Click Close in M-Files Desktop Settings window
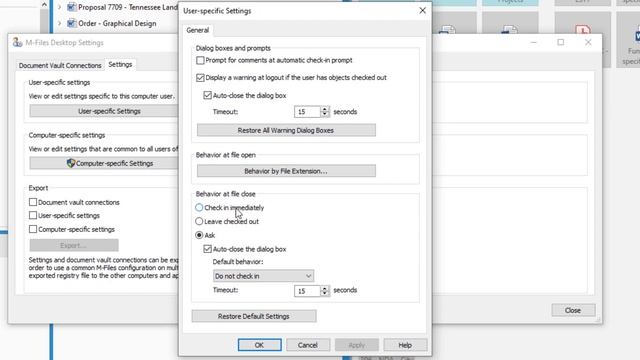 pyautogui.click(x=573, y=311)
